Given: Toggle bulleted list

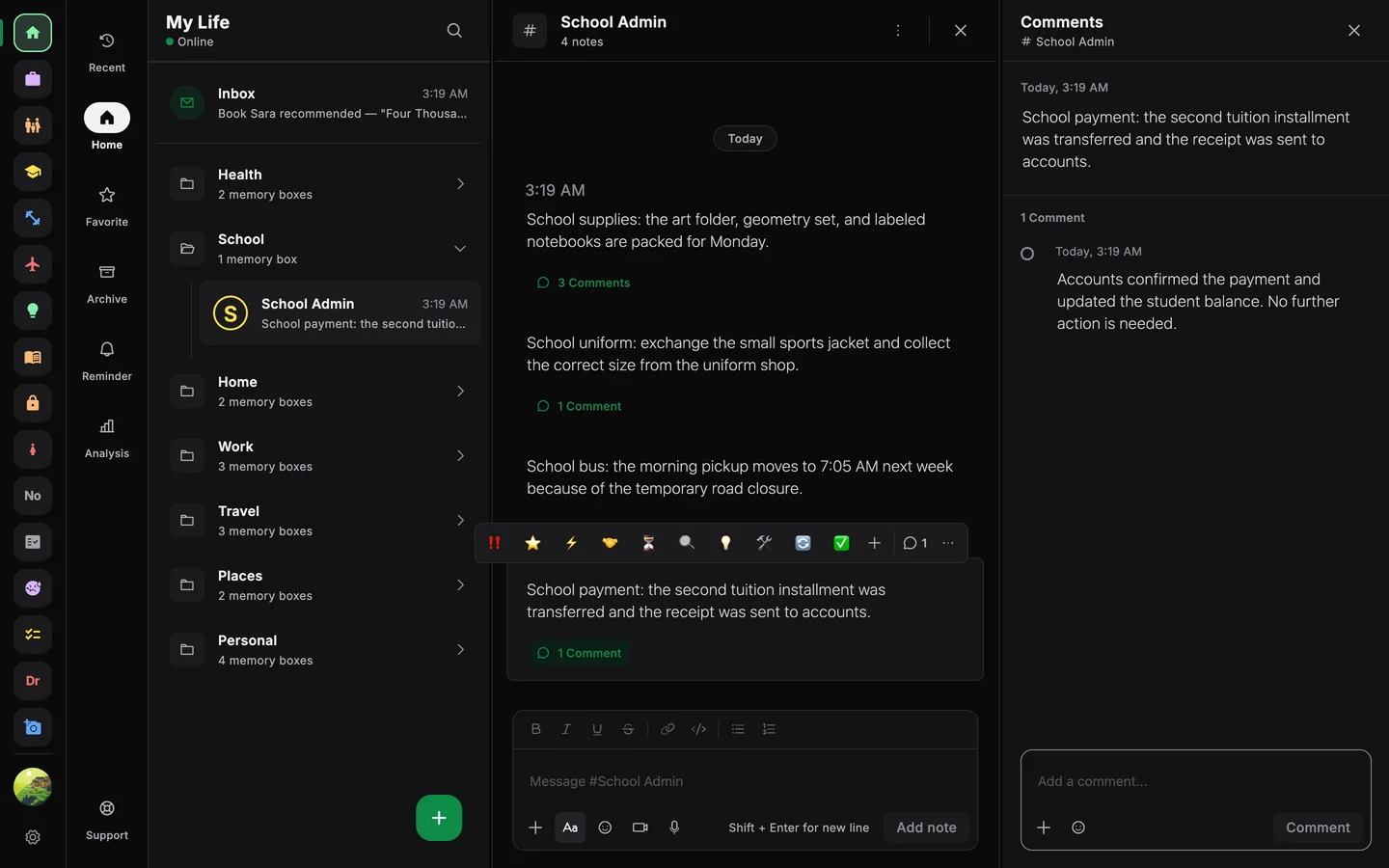Looking at the screenshot, I should coord(738,729).
